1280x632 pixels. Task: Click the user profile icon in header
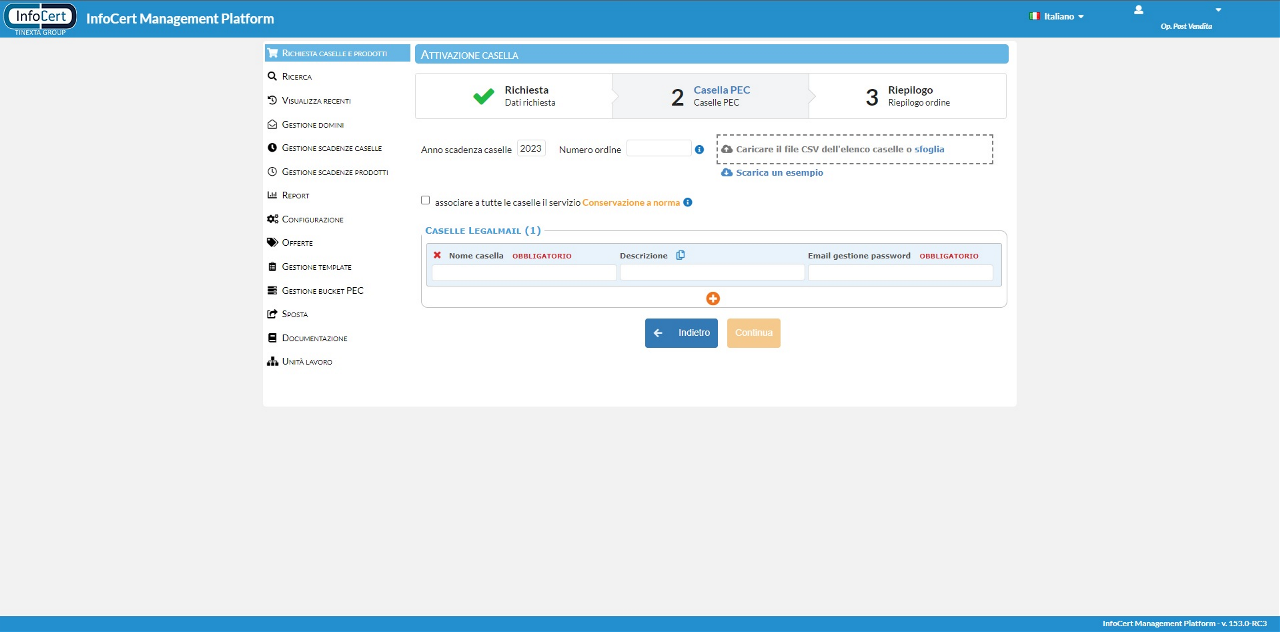pos(1138,10)
